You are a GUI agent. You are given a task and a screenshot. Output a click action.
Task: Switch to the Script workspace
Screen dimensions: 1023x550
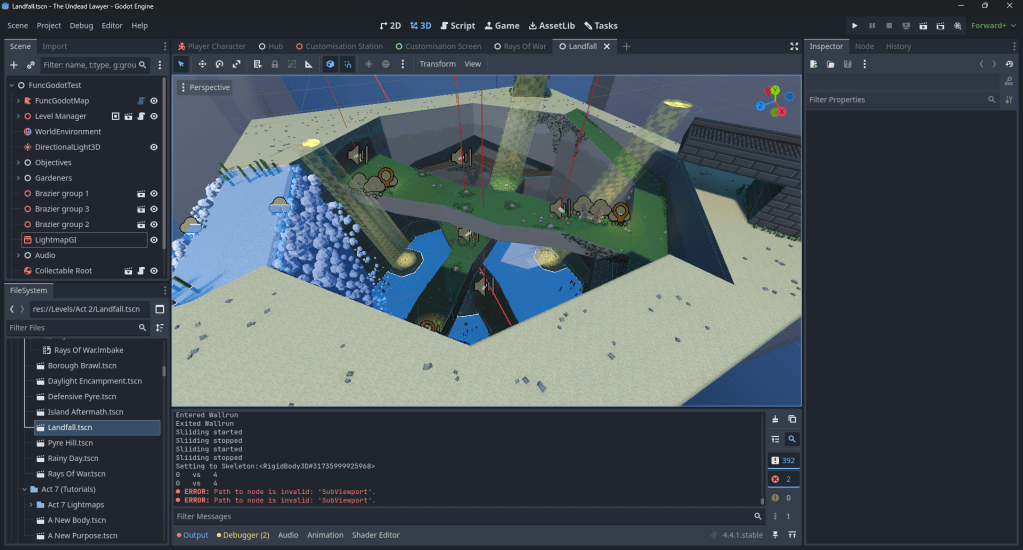click(457, 25)
